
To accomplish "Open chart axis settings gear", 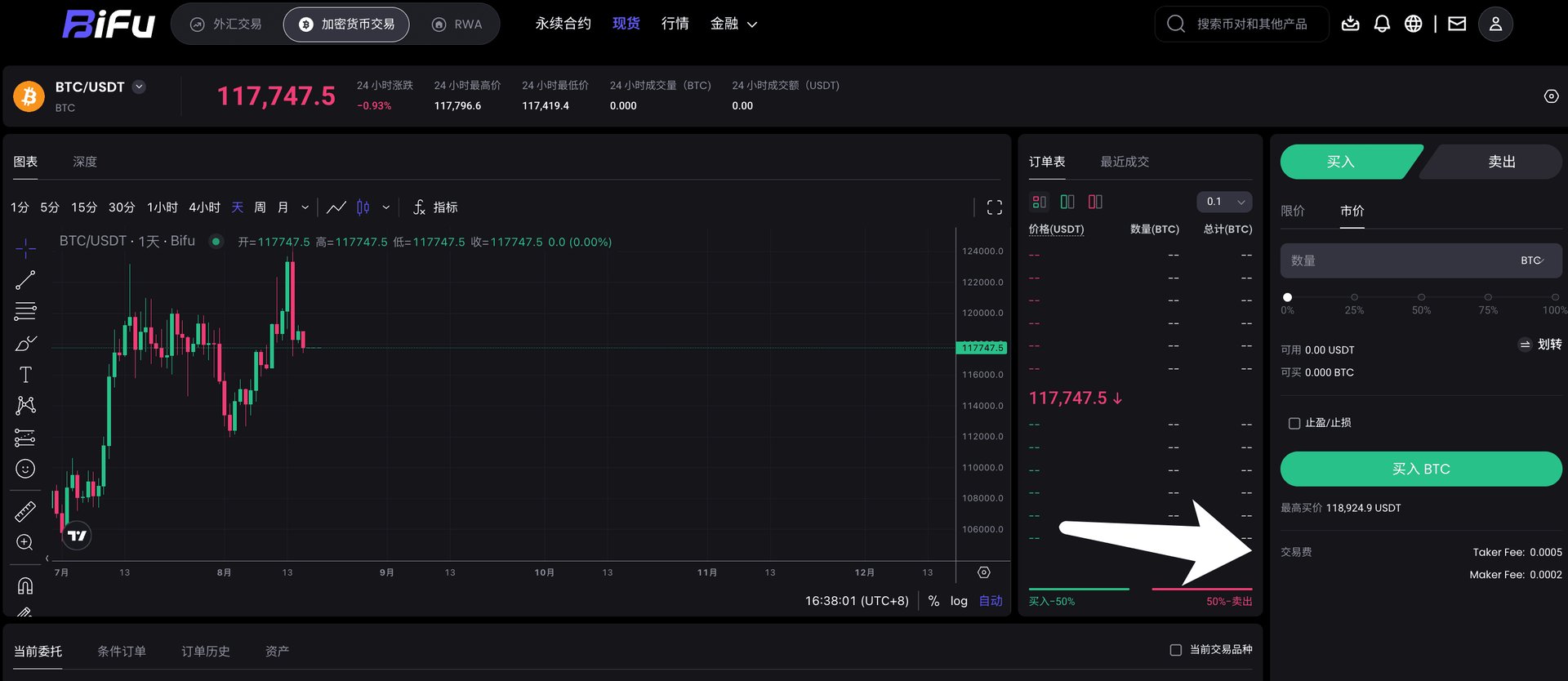I will tap(983, 572).
